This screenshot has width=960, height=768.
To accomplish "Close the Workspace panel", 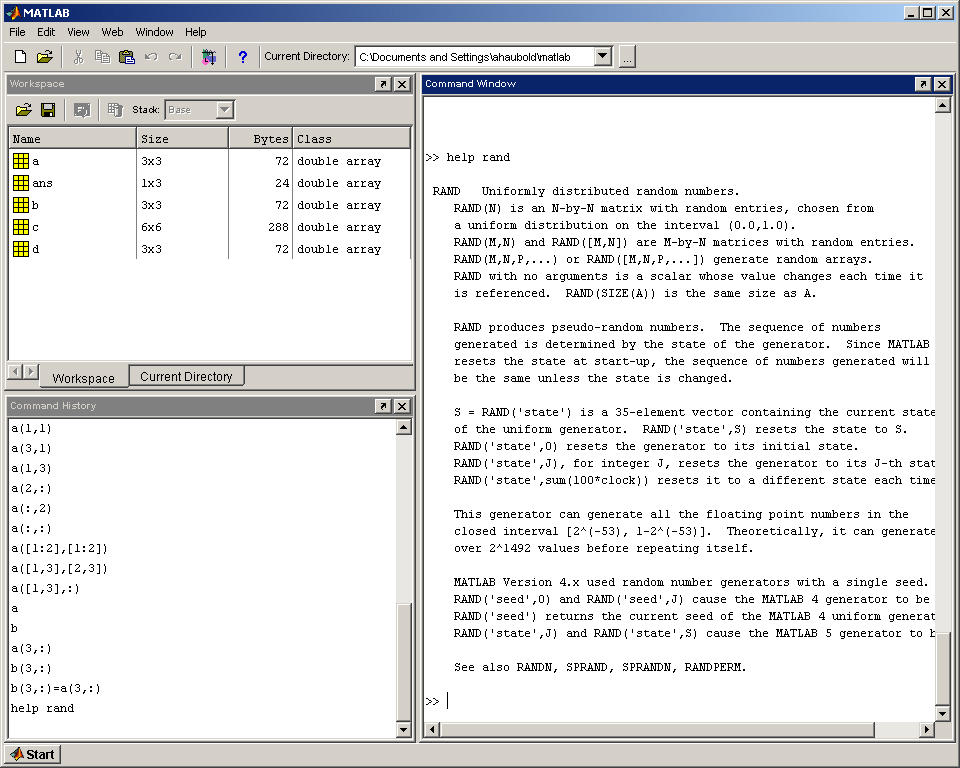I will (x=402, y=84).
